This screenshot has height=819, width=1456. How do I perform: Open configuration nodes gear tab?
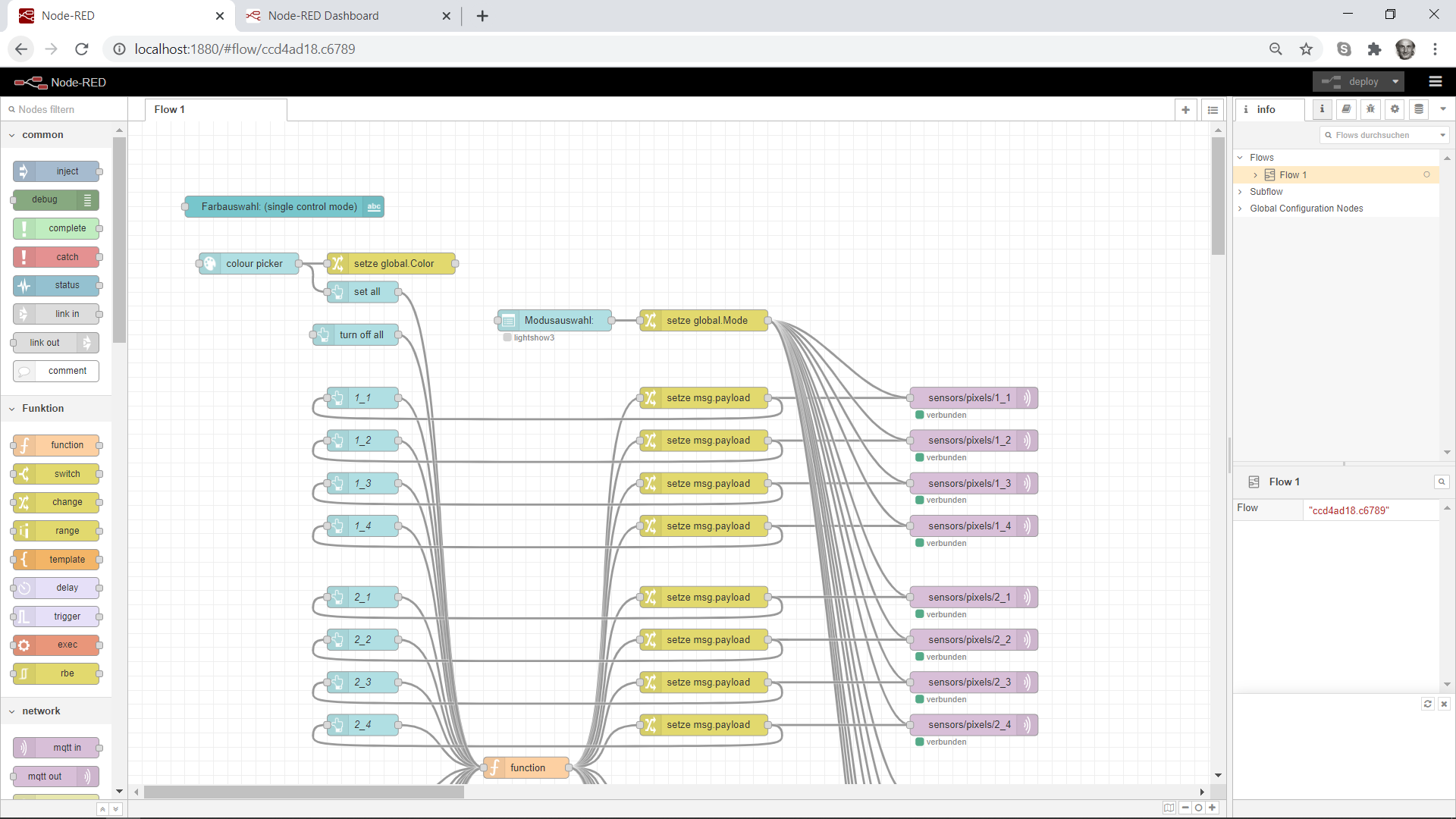pos(1395,109)
